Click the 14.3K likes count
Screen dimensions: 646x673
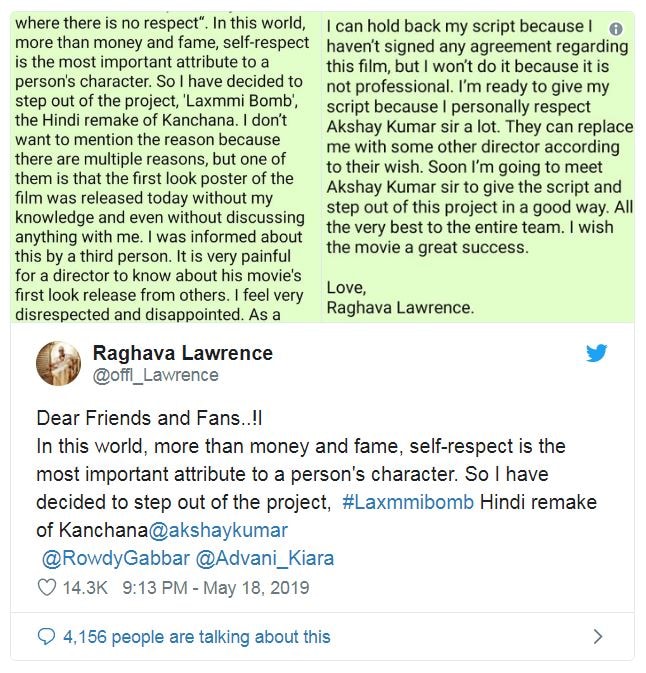click(85, 588)
